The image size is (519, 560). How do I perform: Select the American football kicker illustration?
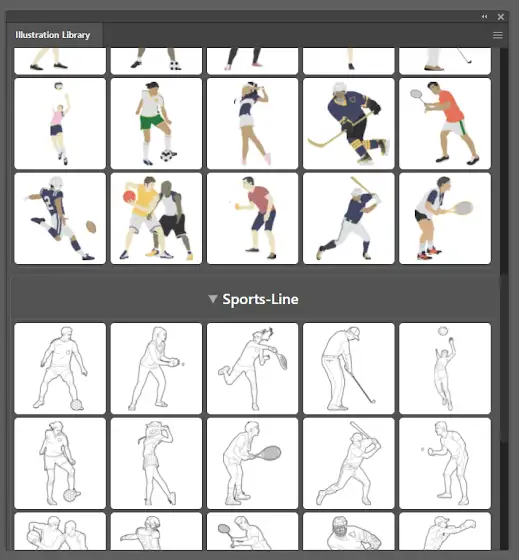[60, 219]
